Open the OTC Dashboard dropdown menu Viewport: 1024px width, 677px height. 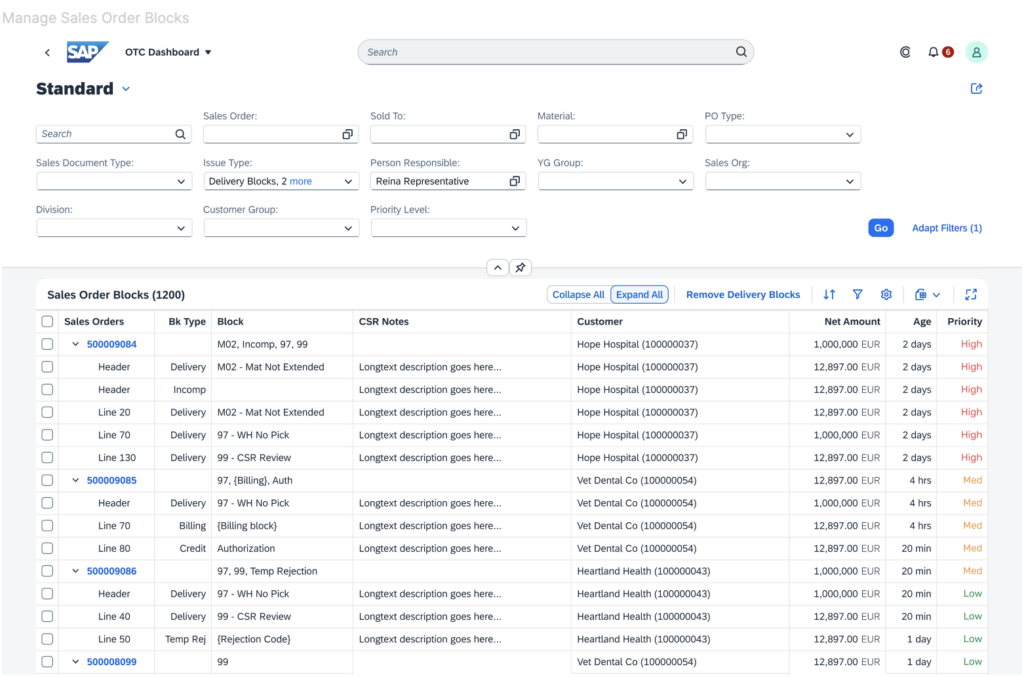(x=168, y=52)
